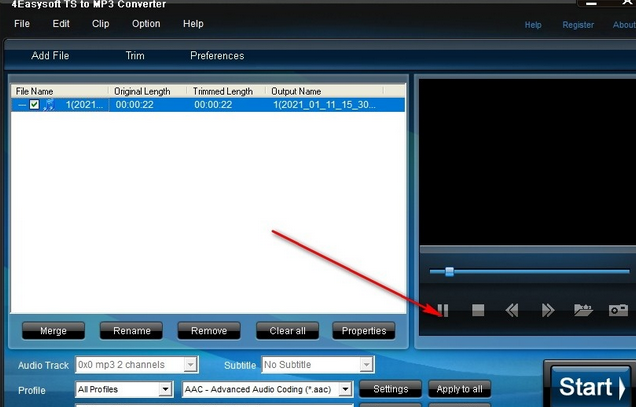Follow the Help link at top right

pyautogui.click(x=533, y=25)
